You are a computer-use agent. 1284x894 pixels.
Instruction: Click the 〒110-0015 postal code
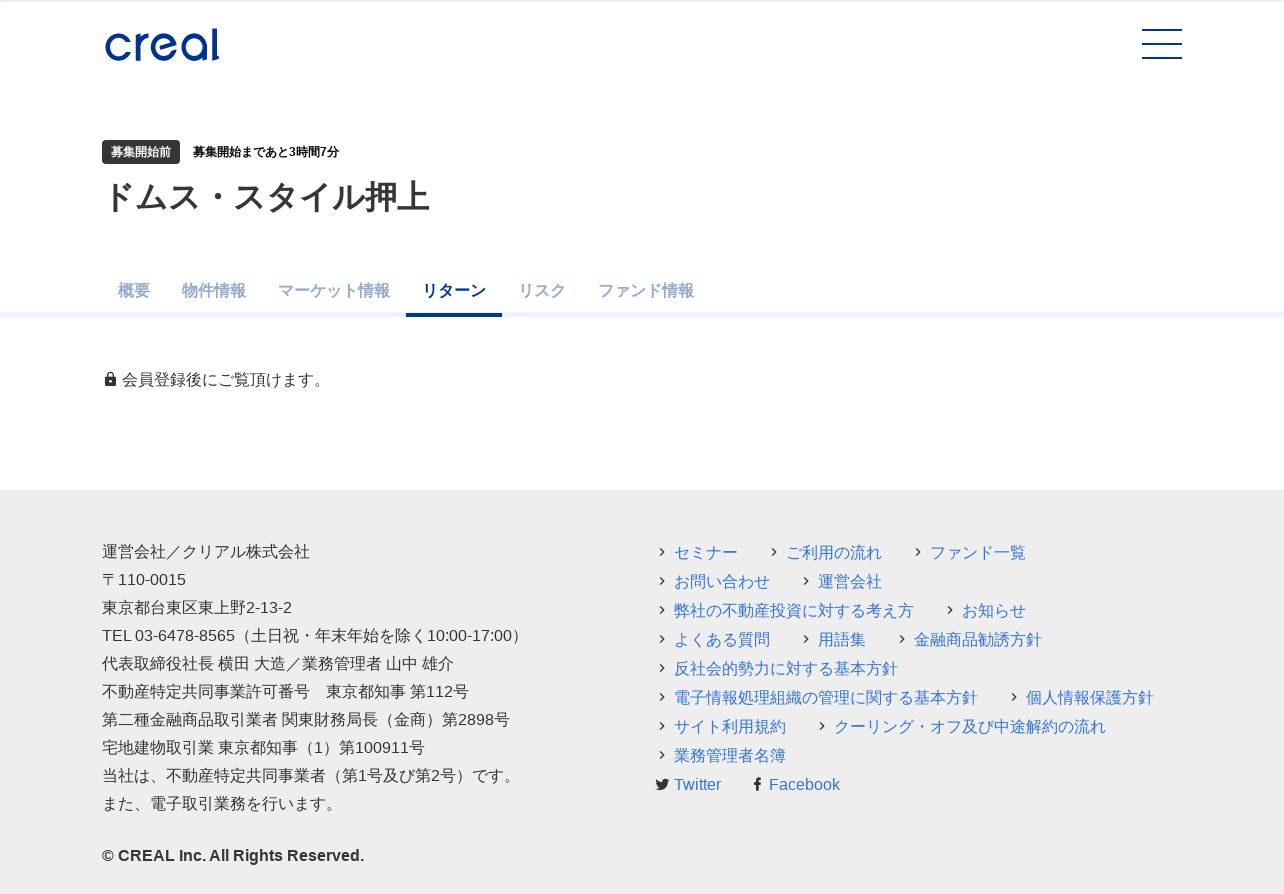coord(144,580)
